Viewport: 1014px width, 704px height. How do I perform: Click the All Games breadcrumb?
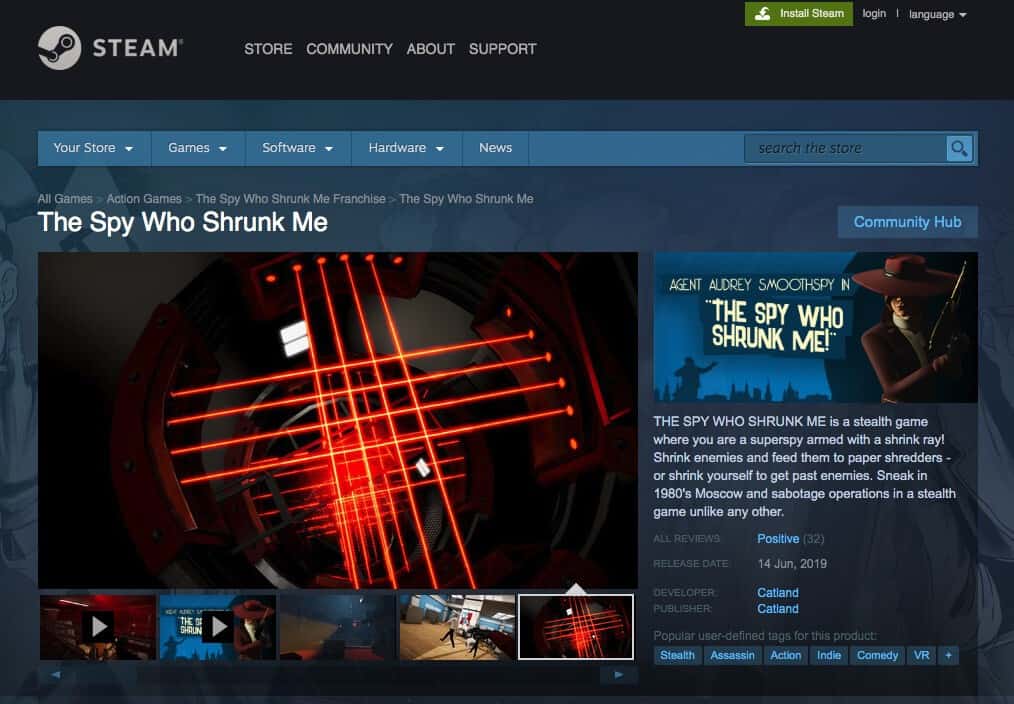coord(65,199)
